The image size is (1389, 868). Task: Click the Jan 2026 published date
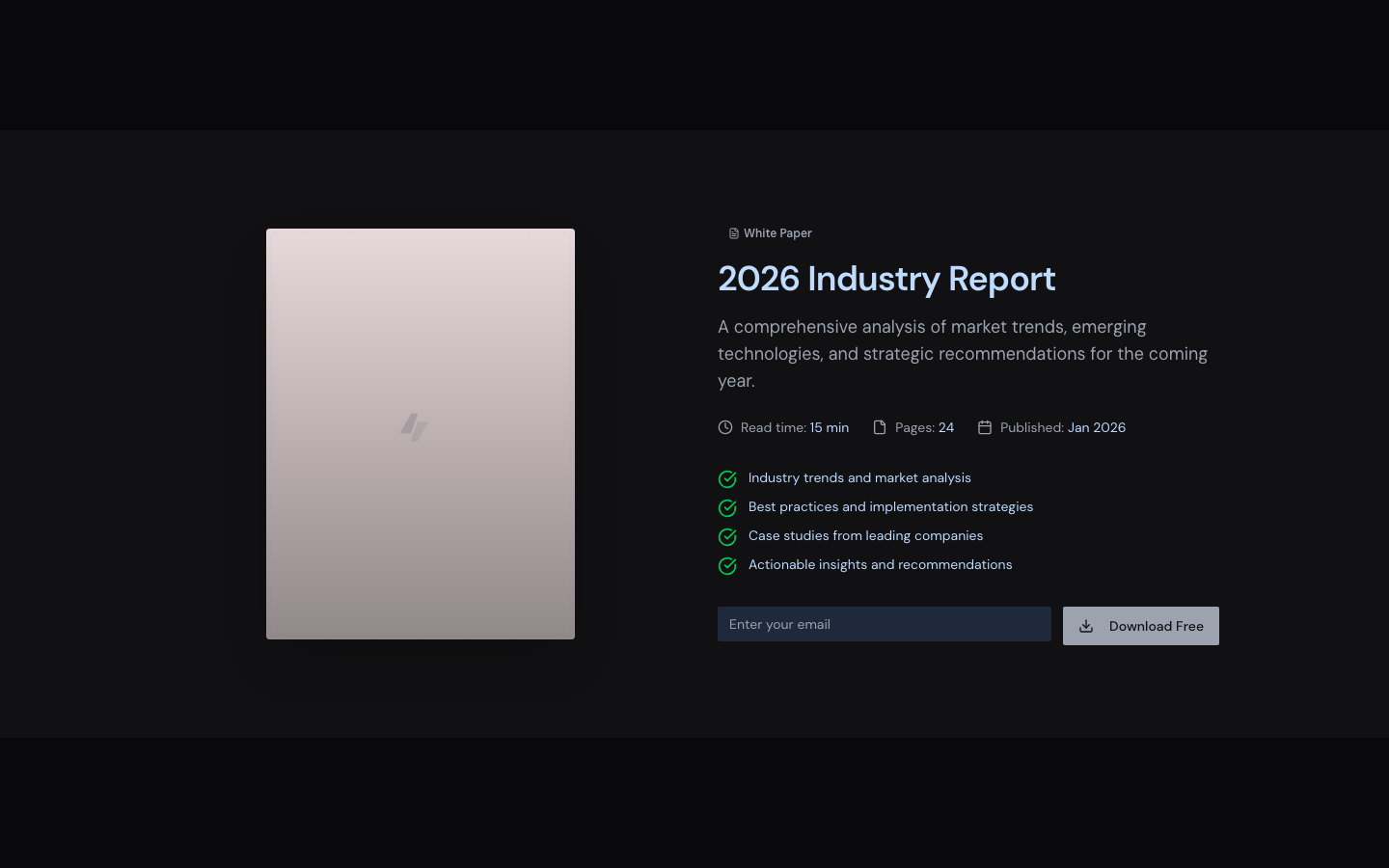tap(1096, 427)
